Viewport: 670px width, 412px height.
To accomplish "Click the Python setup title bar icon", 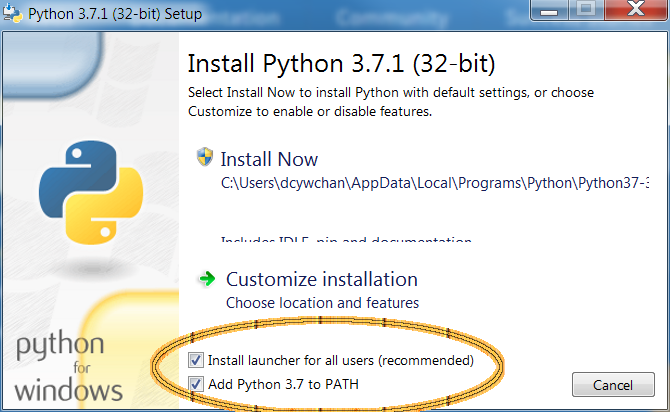I will (x=12, y=14).
